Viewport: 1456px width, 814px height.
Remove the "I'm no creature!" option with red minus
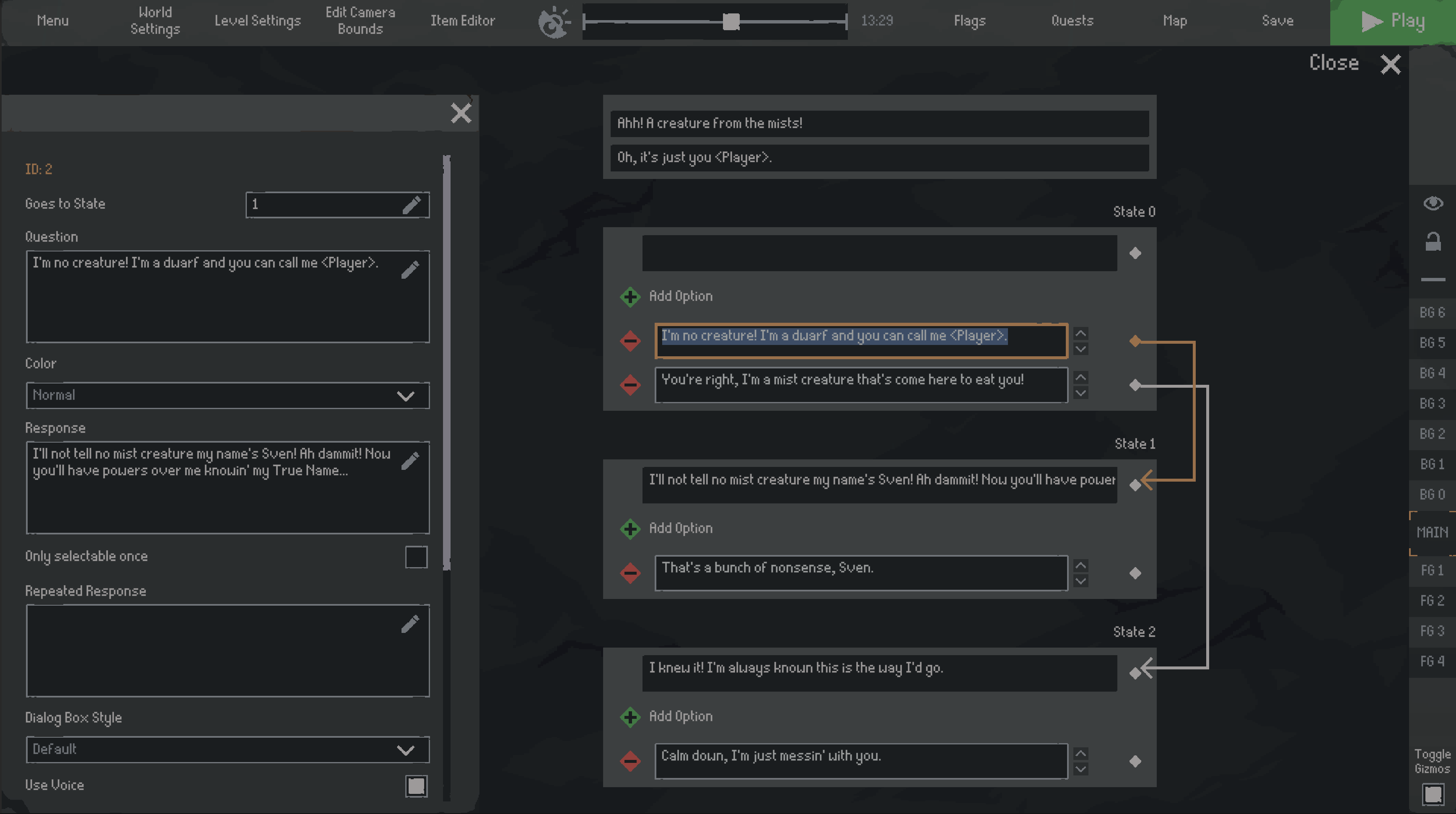[x=630, y=341]
